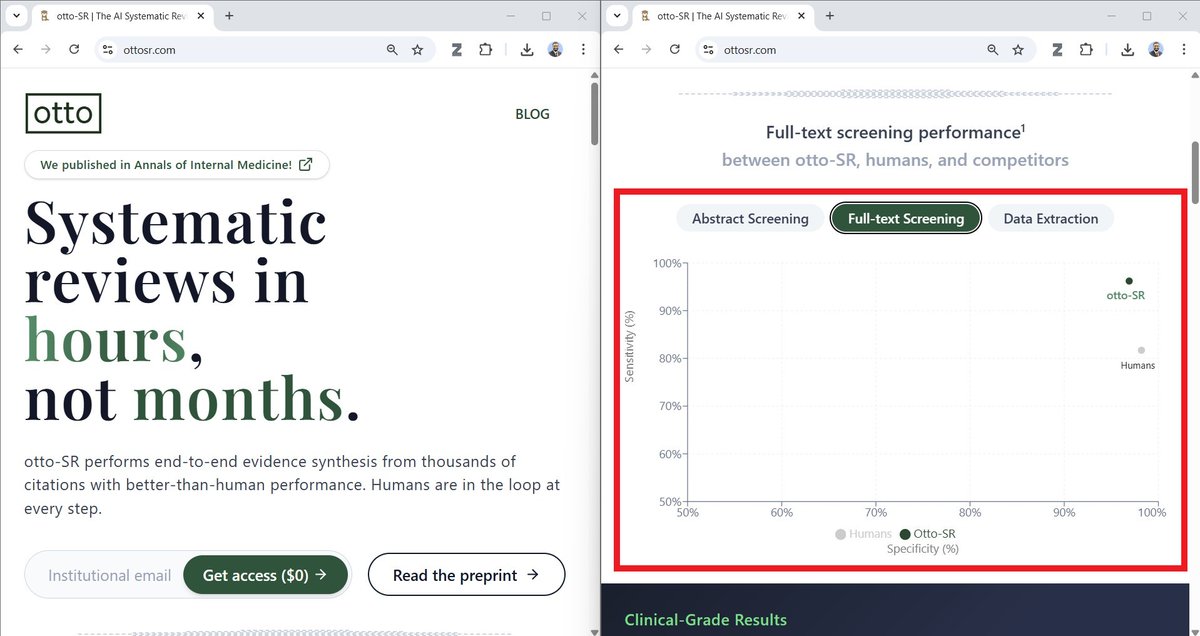Click the otto logo in the left window

[x=63, y=114]
